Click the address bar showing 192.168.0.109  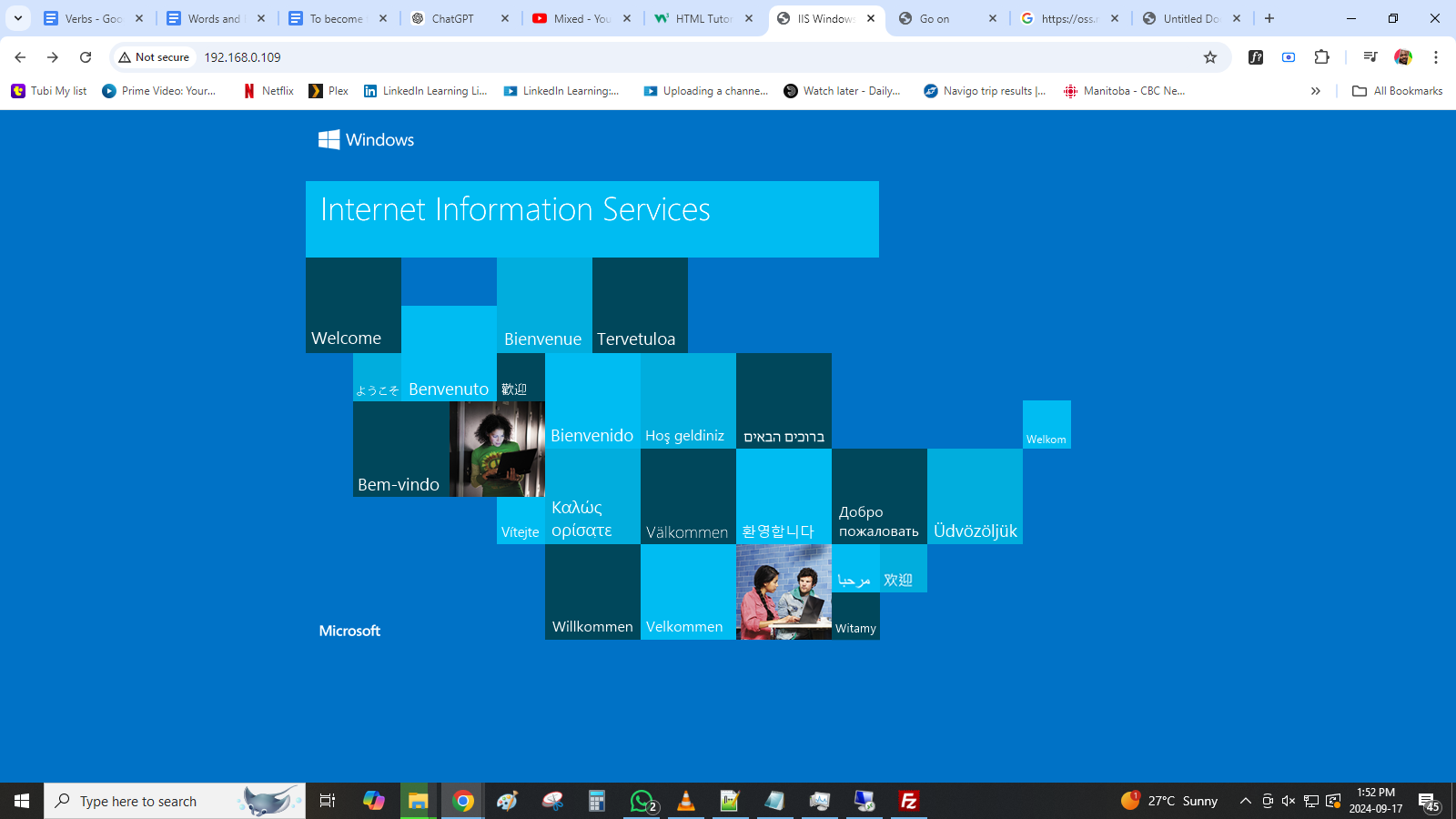pyautogui.click(x=637, y=57)
